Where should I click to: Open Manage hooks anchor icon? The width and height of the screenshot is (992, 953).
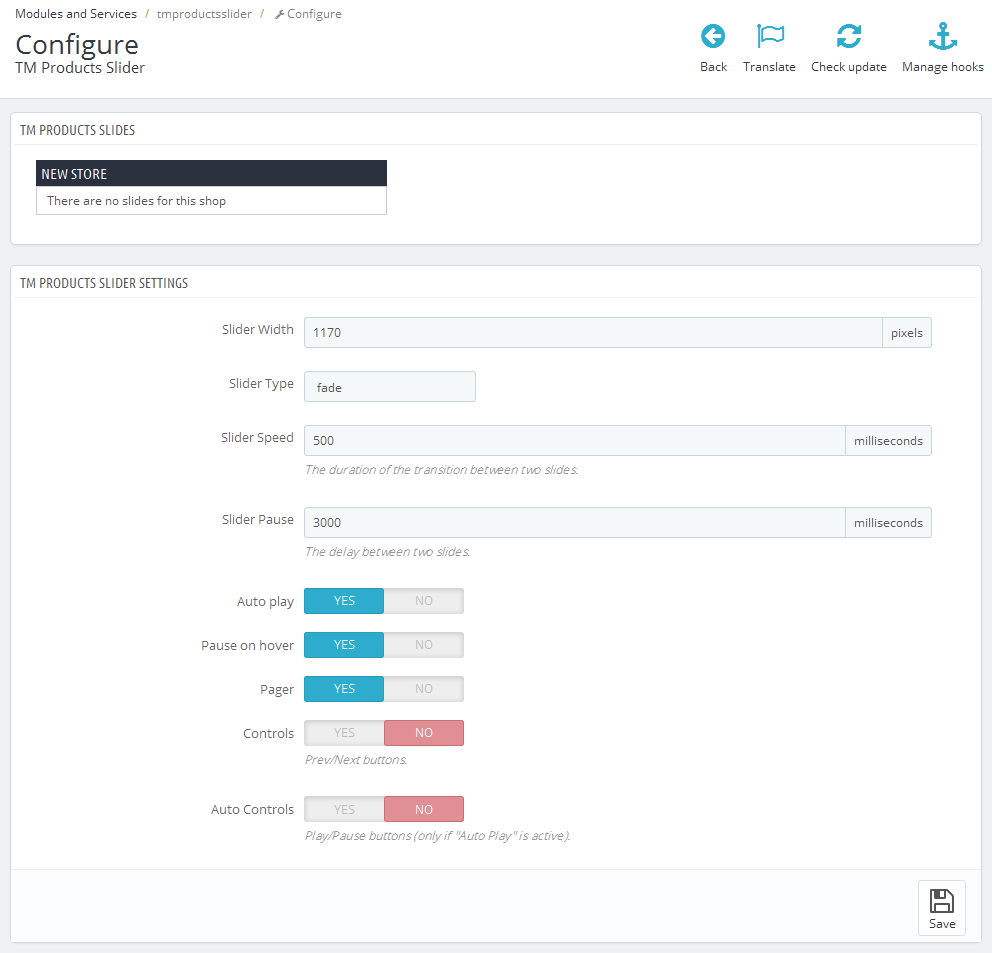[943, 36]
